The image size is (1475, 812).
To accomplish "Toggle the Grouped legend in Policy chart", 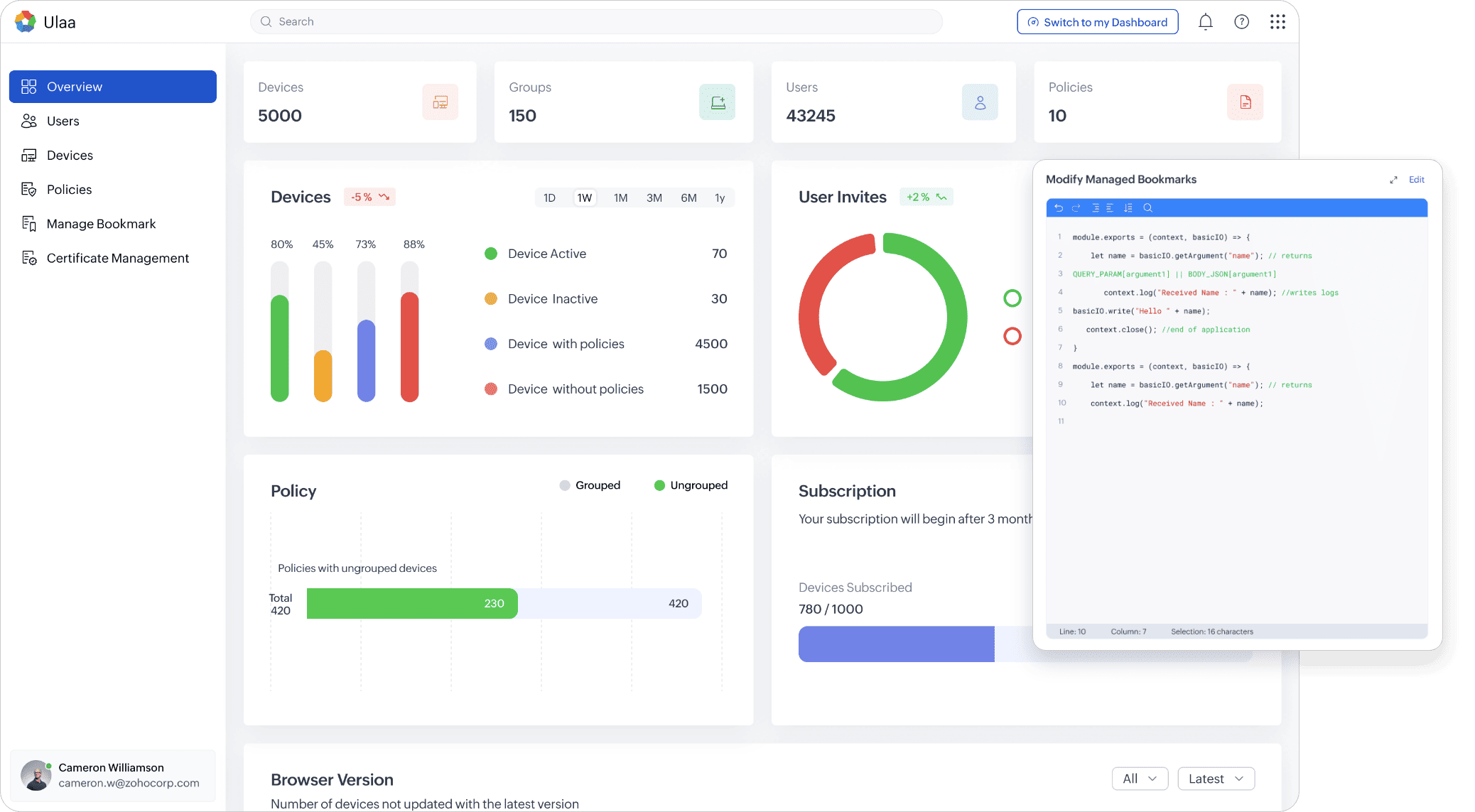I will tap(590, 485).
